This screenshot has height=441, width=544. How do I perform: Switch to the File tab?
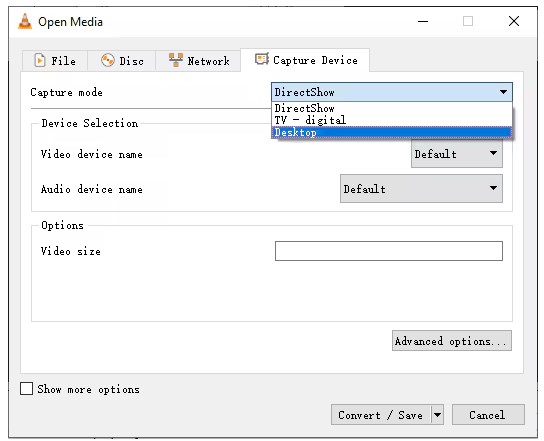(55, 61)
